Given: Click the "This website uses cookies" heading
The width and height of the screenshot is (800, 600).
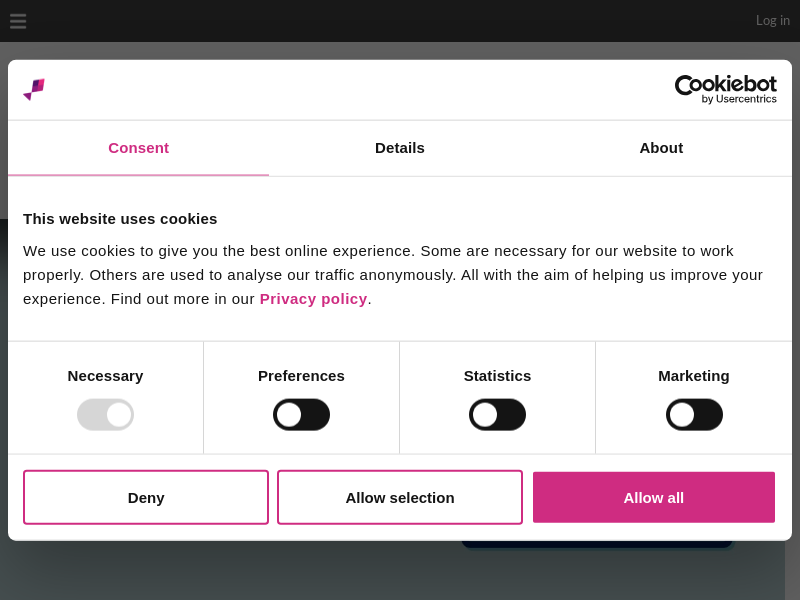Looking at the screenshot, I should [120, 219].
